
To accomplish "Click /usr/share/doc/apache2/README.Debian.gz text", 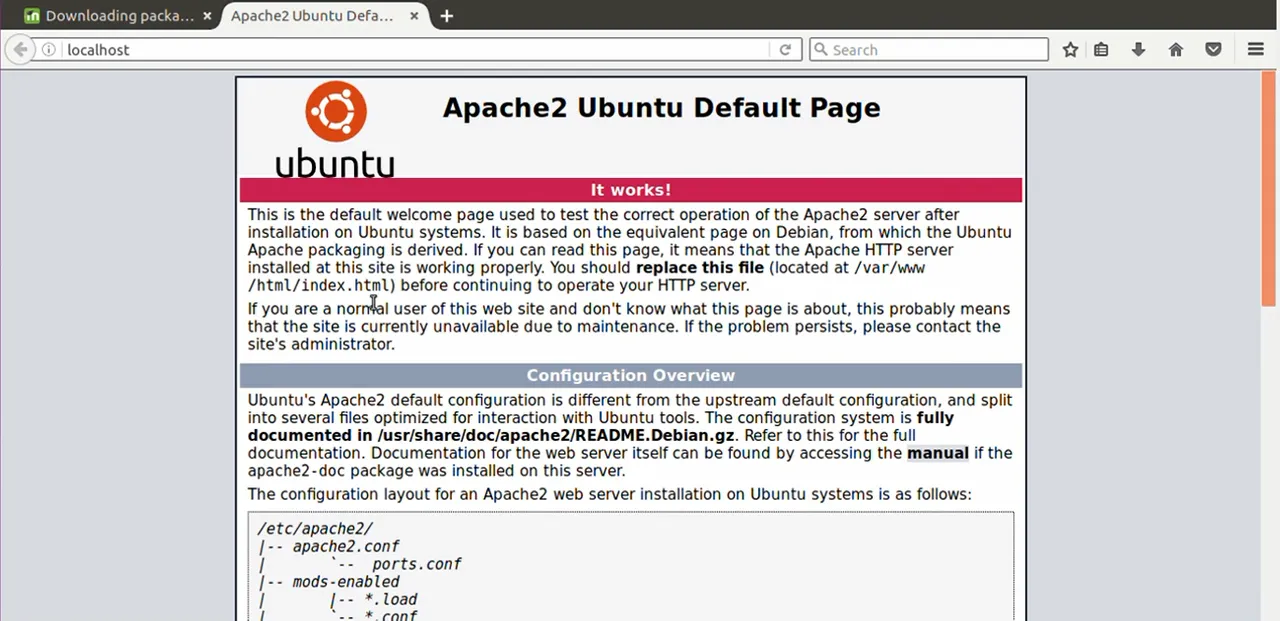I will pyautogui.click(x=556, y=436).
